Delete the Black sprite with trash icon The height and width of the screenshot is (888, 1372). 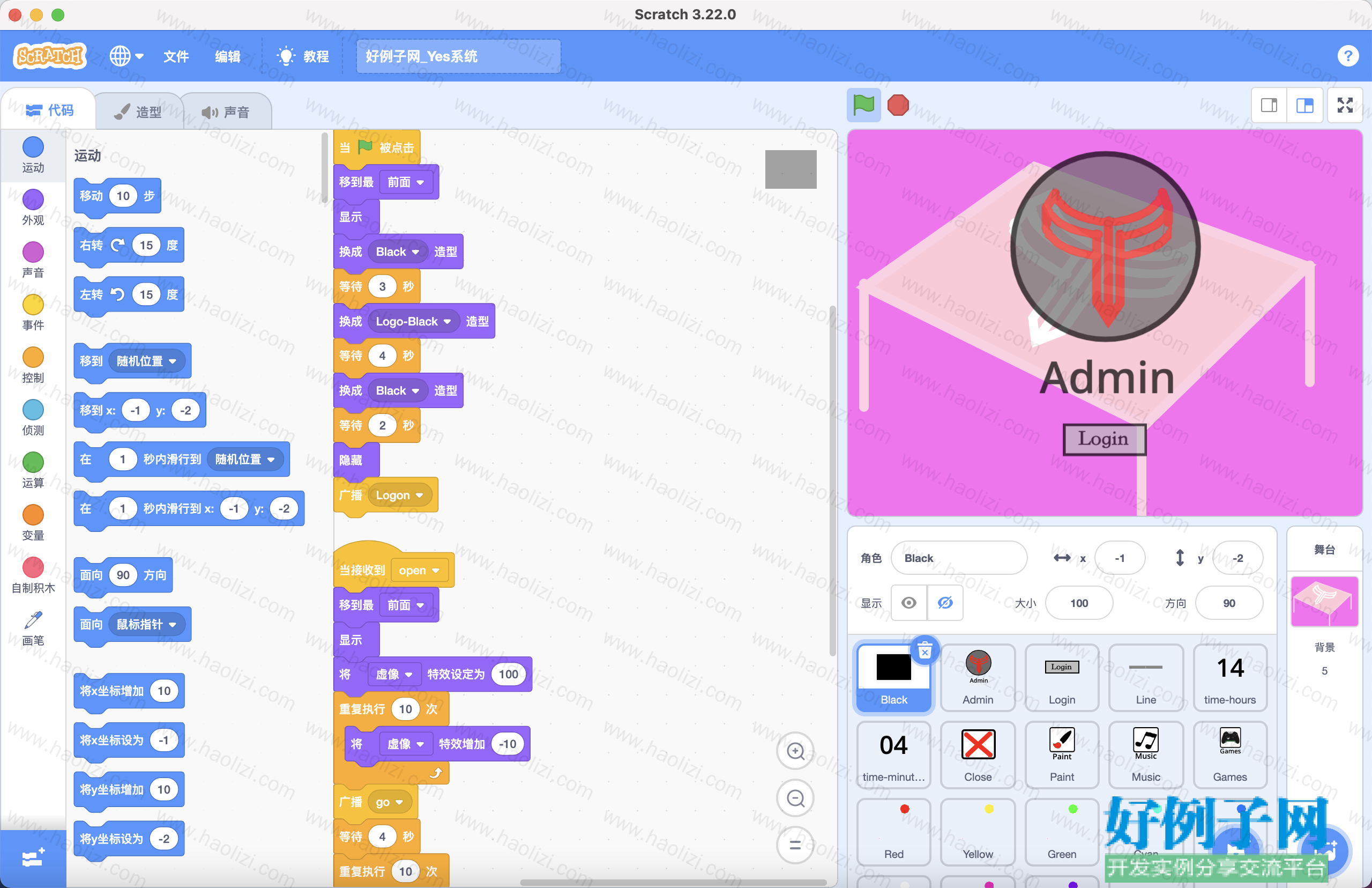tap(925, 650)
